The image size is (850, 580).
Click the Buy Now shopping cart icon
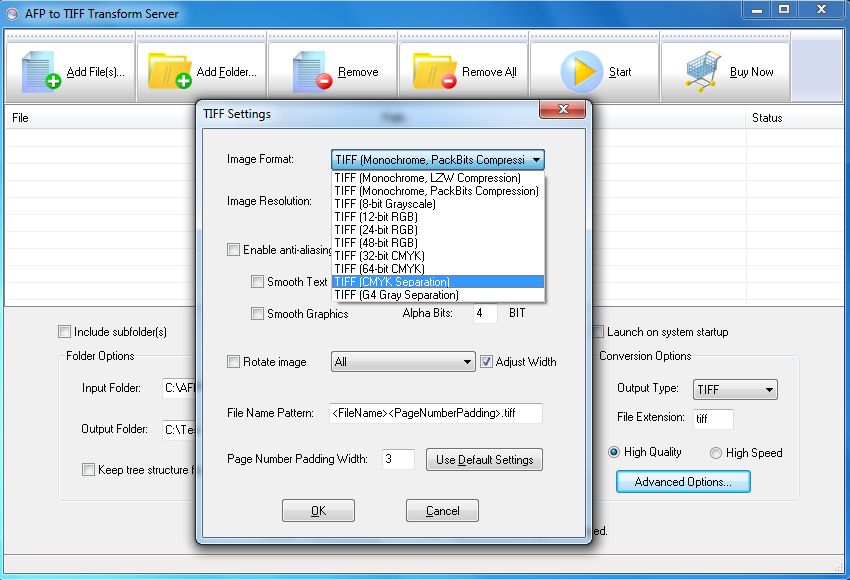pos(703,71)
